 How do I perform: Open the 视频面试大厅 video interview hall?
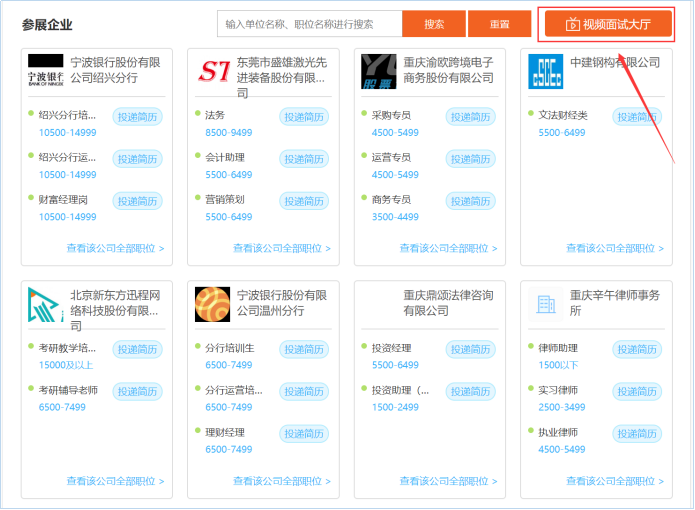point(608,24)
